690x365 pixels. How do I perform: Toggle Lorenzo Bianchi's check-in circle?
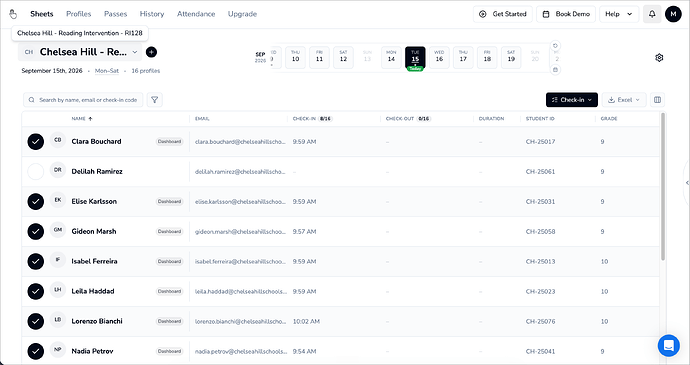36,321
